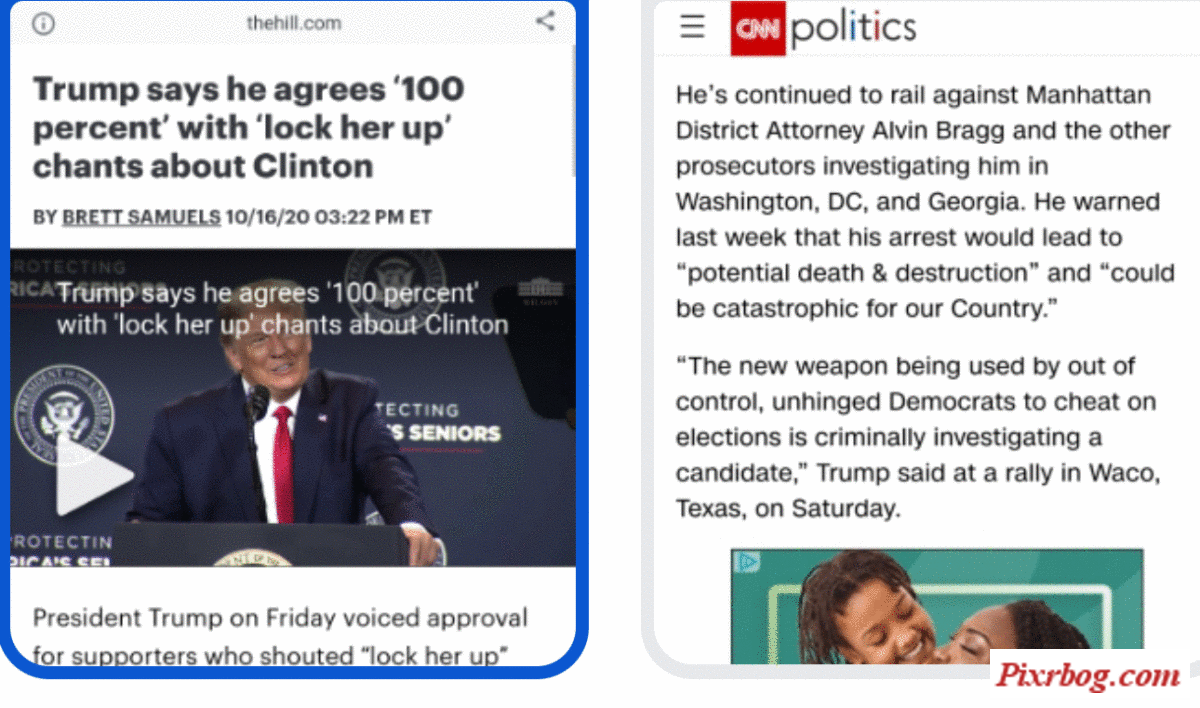Image resolution: width=1200 pixels, height=708 pixels.
Task: Click the Trump podium video thumbnail
Action: click(293, 407)
